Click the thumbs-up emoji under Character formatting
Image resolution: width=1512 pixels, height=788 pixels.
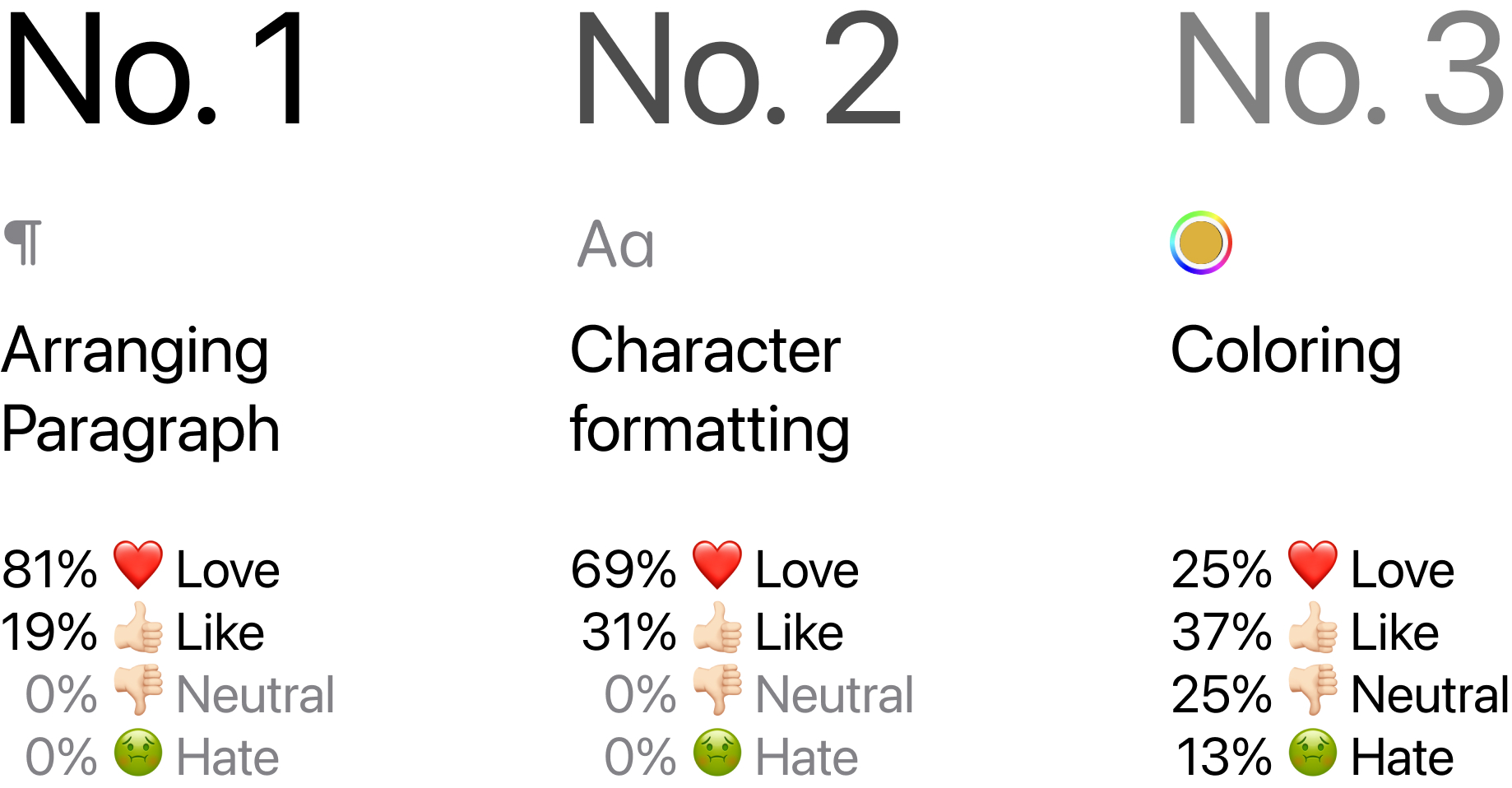717,628
